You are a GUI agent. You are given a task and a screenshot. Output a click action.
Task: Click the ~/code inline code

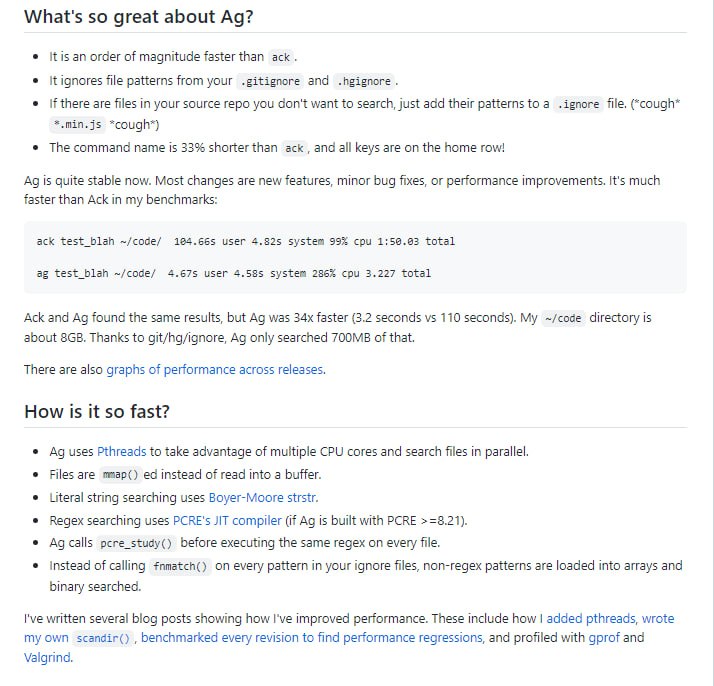563,319
